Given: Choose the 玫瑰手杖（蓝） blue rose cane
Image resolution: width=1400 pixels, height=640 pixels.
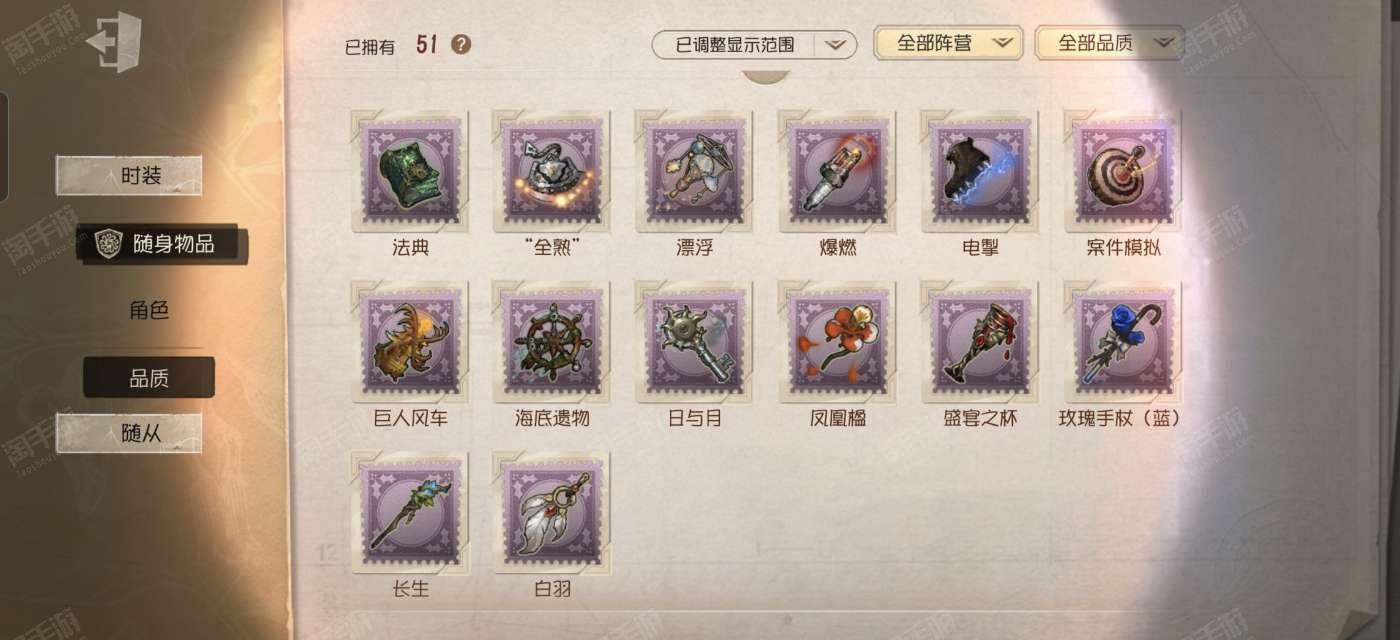Looking at the screenshot, I should [x=1122, y=342].
